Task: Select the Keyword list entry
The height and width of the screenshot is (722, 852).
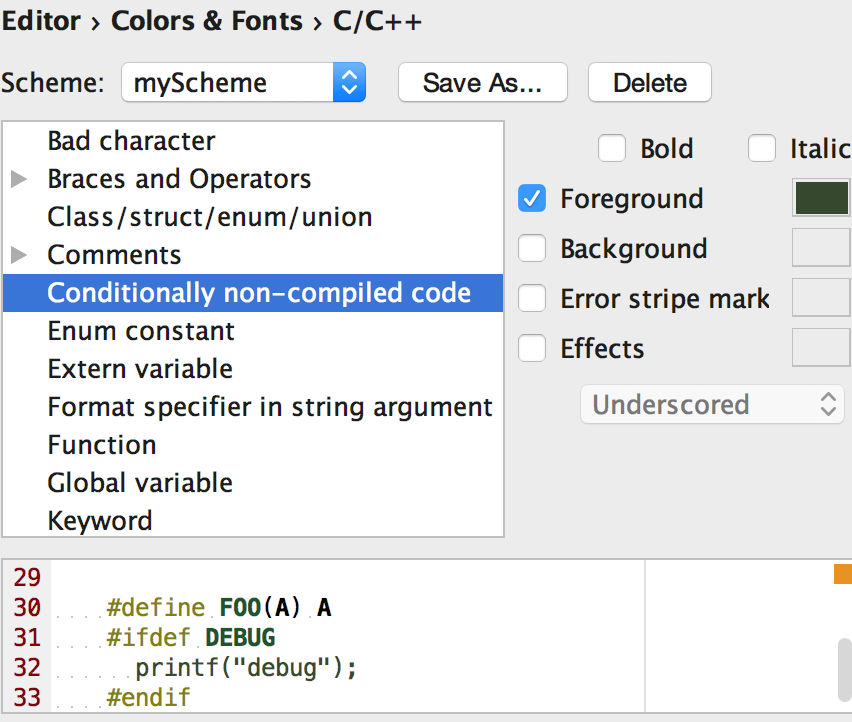Action: (100, 521)
